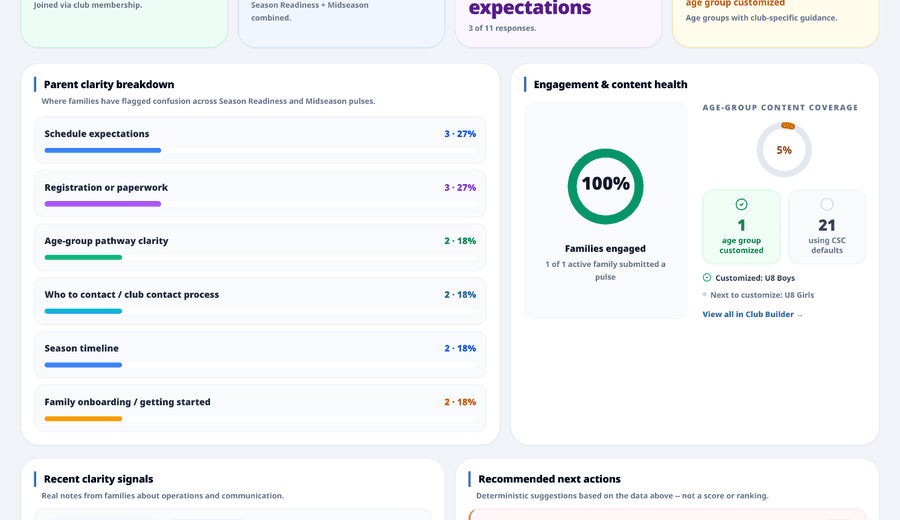The image size is (900, 520).
Task: Click the Engagement & content health heading
Action: [x=610, y=84]
